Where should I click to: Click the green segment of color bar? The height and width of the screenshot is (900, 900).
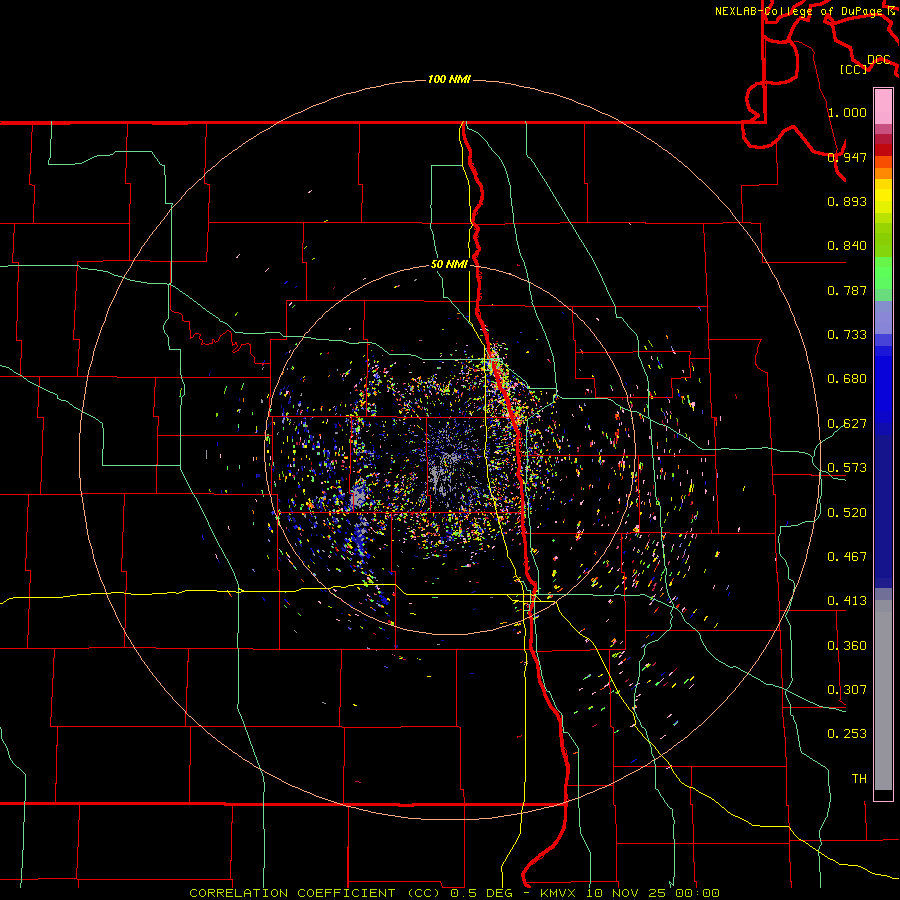pyautogui.click(x=883, y=273)
